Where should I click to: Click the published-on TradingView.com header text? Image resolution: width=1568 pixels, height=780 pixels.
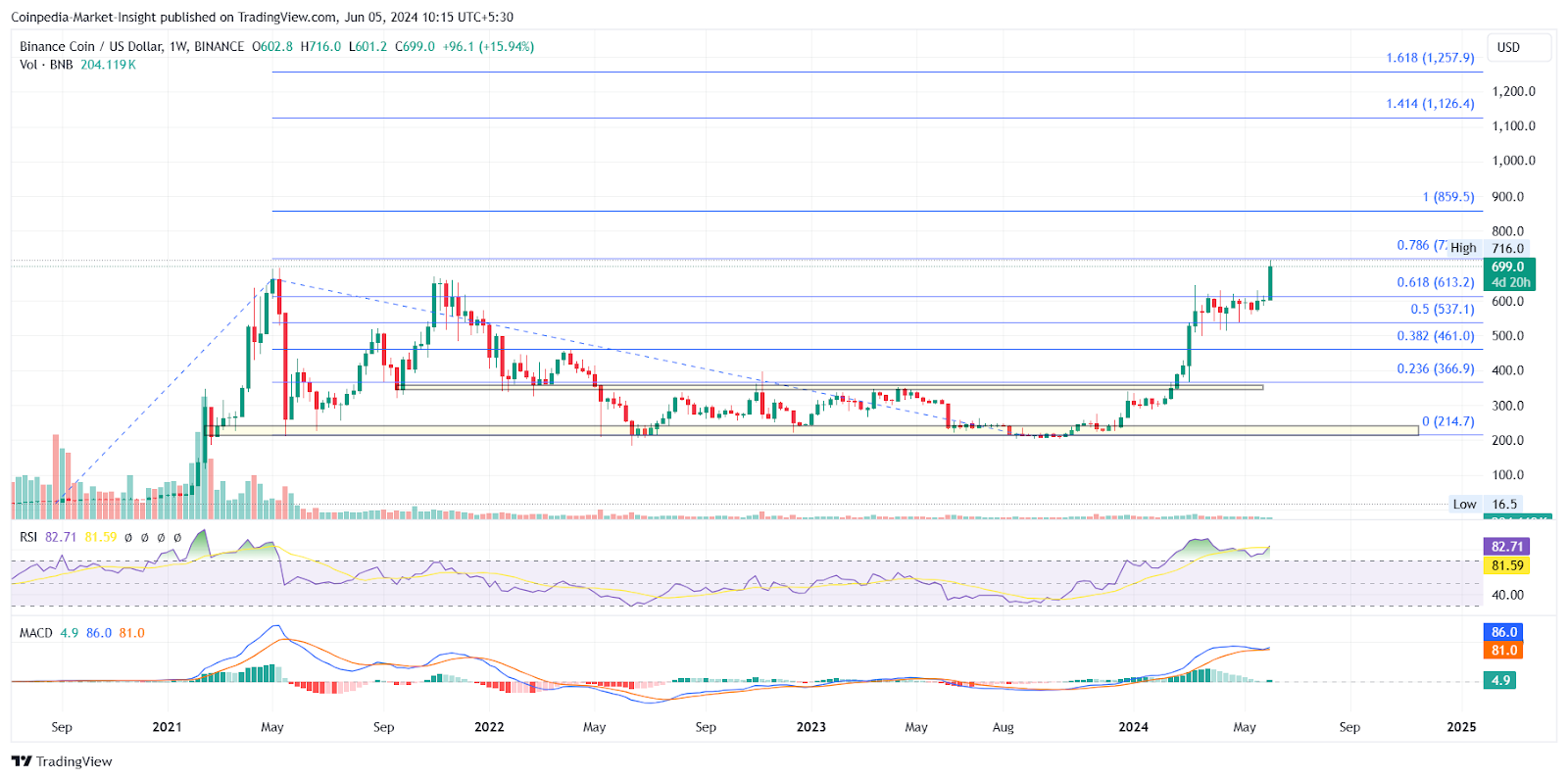262,17
